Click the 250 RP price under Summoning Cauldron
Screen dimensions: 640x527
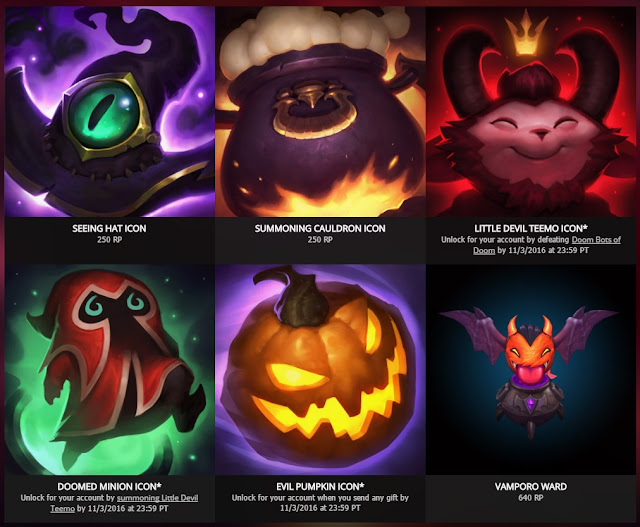pyautogui.click(x=320, y=240)
